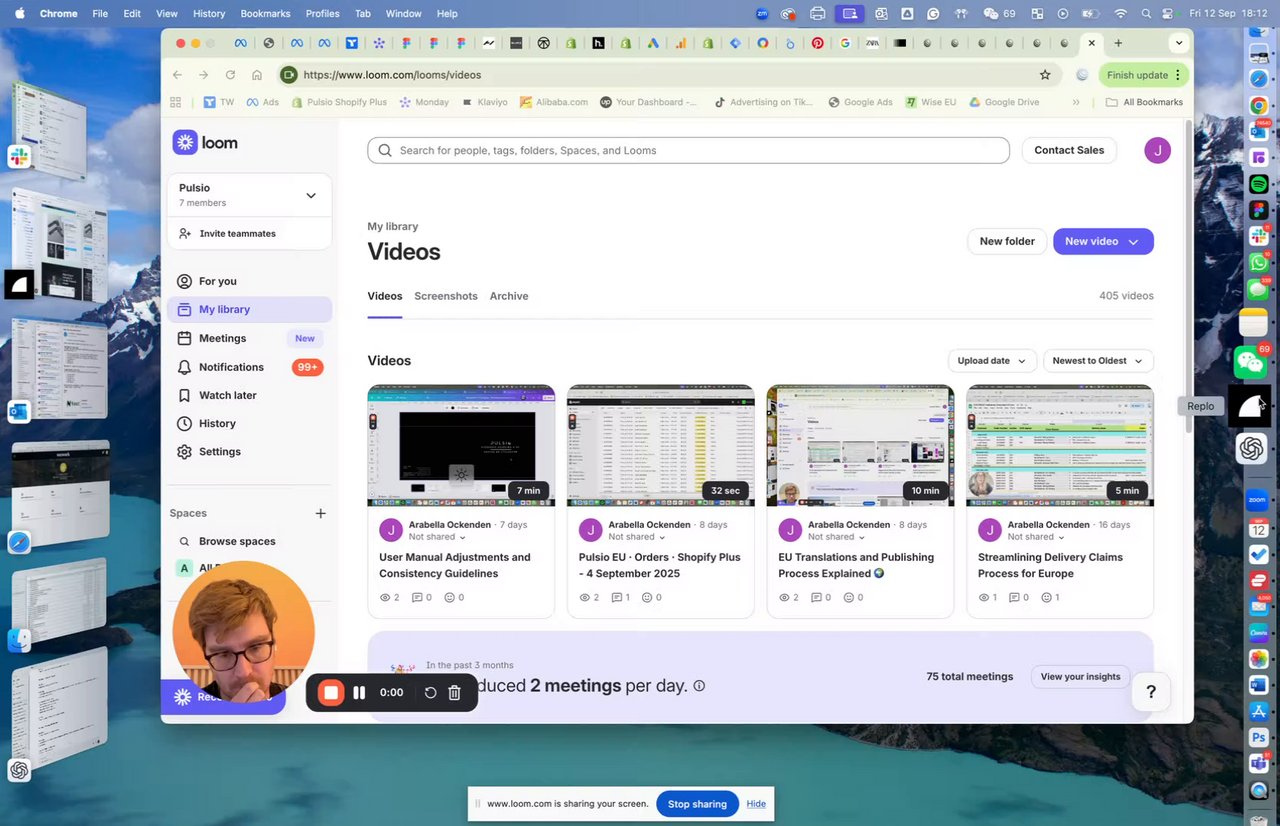Open Zoom from the Dock
Image resolution: width=1280 pixels, height=826 pixels.
(1257, 500)
